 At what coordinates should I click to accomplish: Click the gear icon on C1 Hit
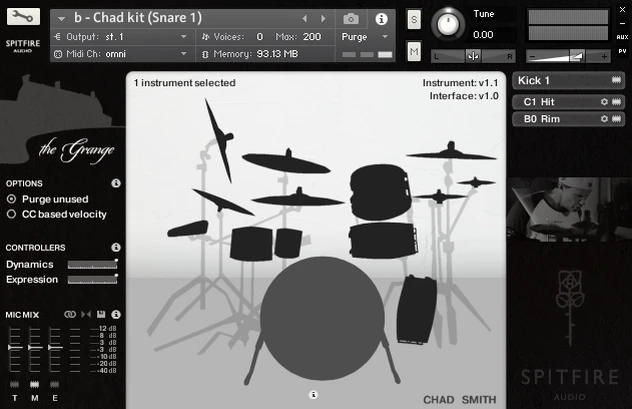click(604, 102)
